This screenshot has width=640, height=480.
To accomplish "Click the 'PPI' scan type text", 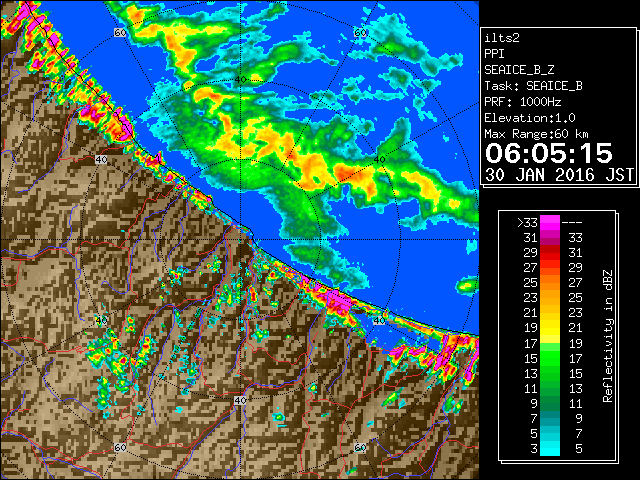I will click(494, 54).
